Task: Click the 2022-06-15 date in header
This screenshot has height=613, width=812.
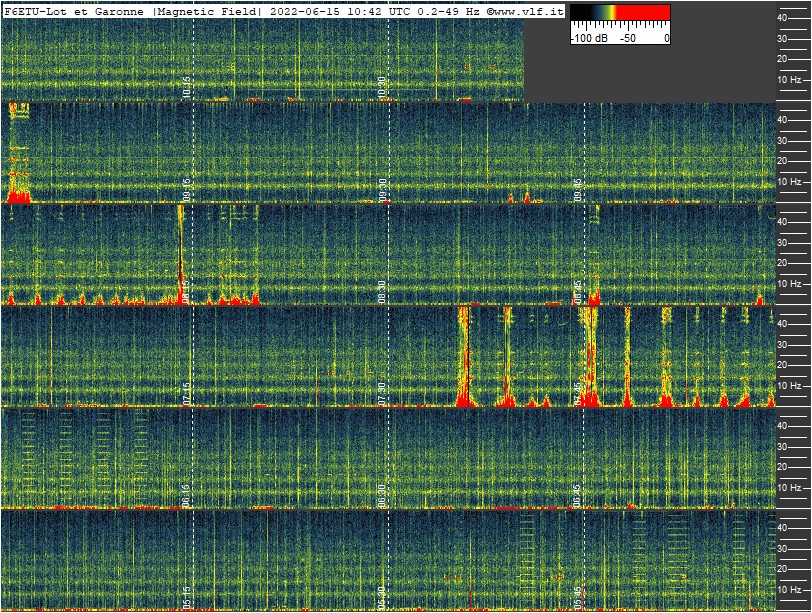Action: pyautogui.click(x=303, y=10)
